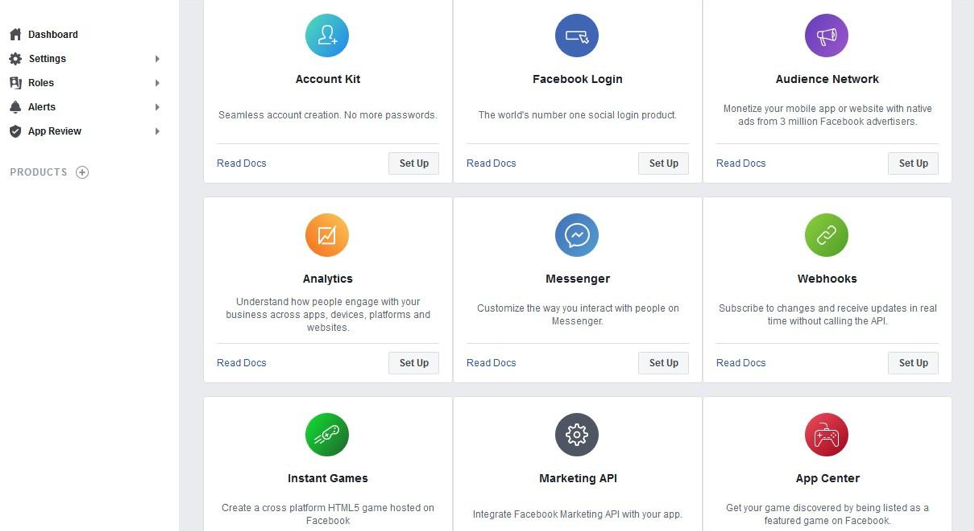The image size is (974, 531).
Task: Add a product with the plus icon
Action: (x=82, y=172)
